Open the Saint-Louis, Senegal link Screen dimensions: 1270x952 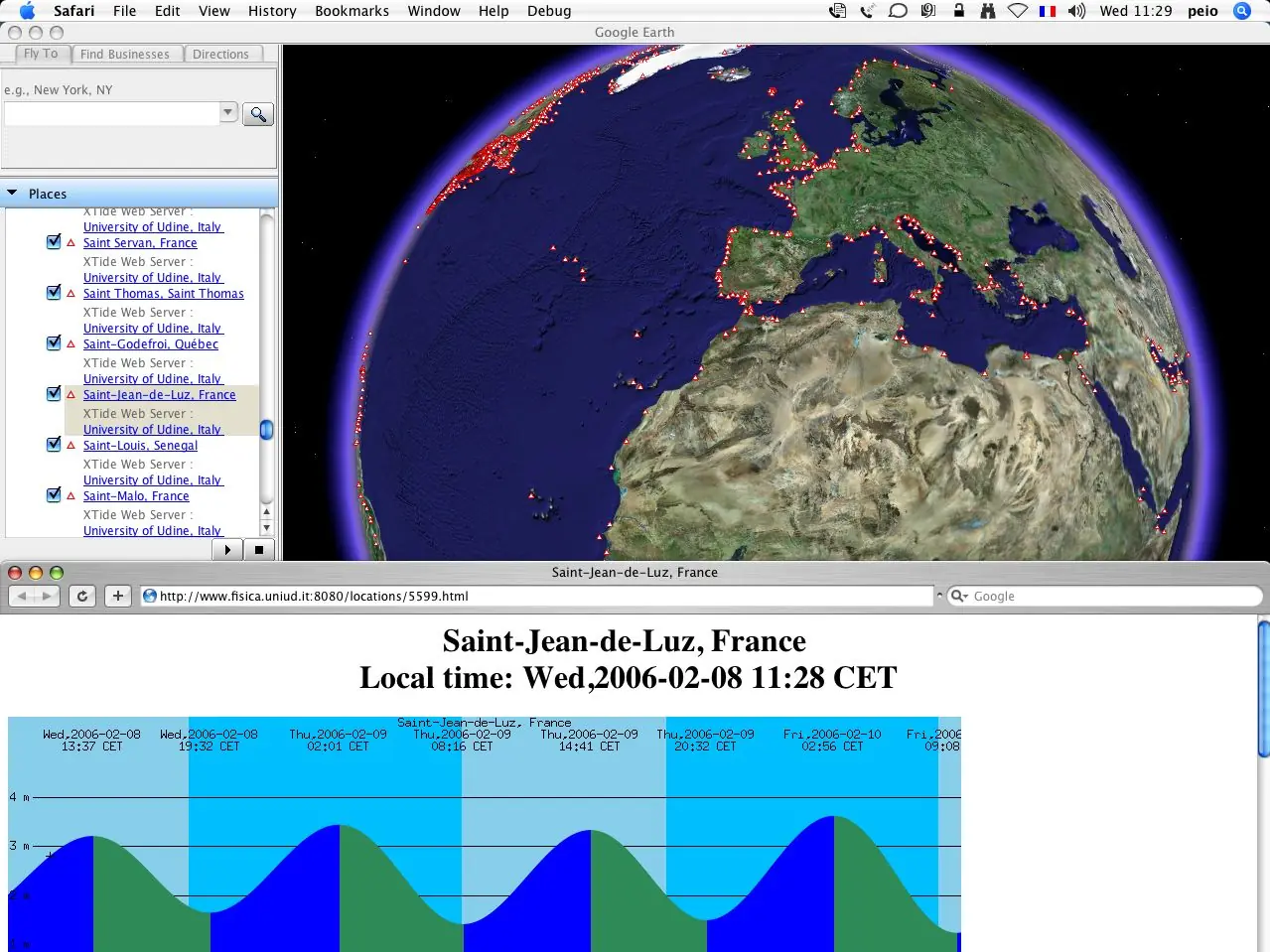[x=141, y=446]
